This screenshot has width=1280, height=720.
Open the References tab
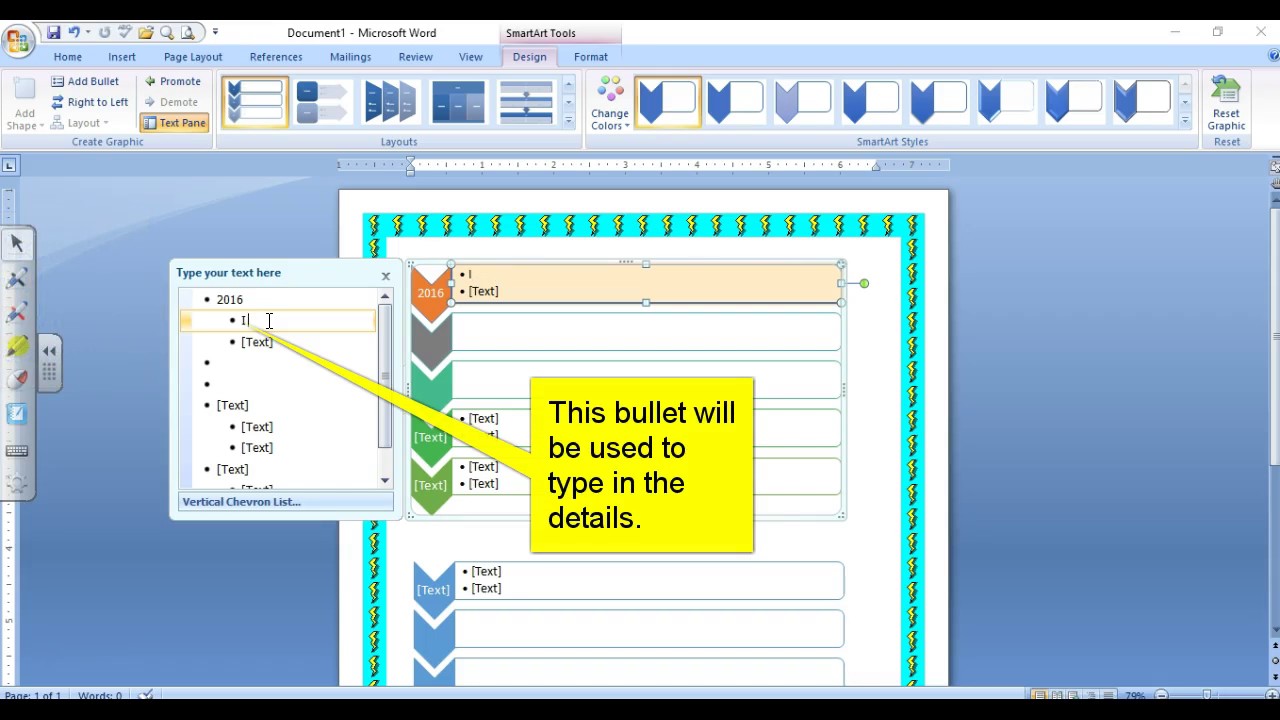[276, 57]
